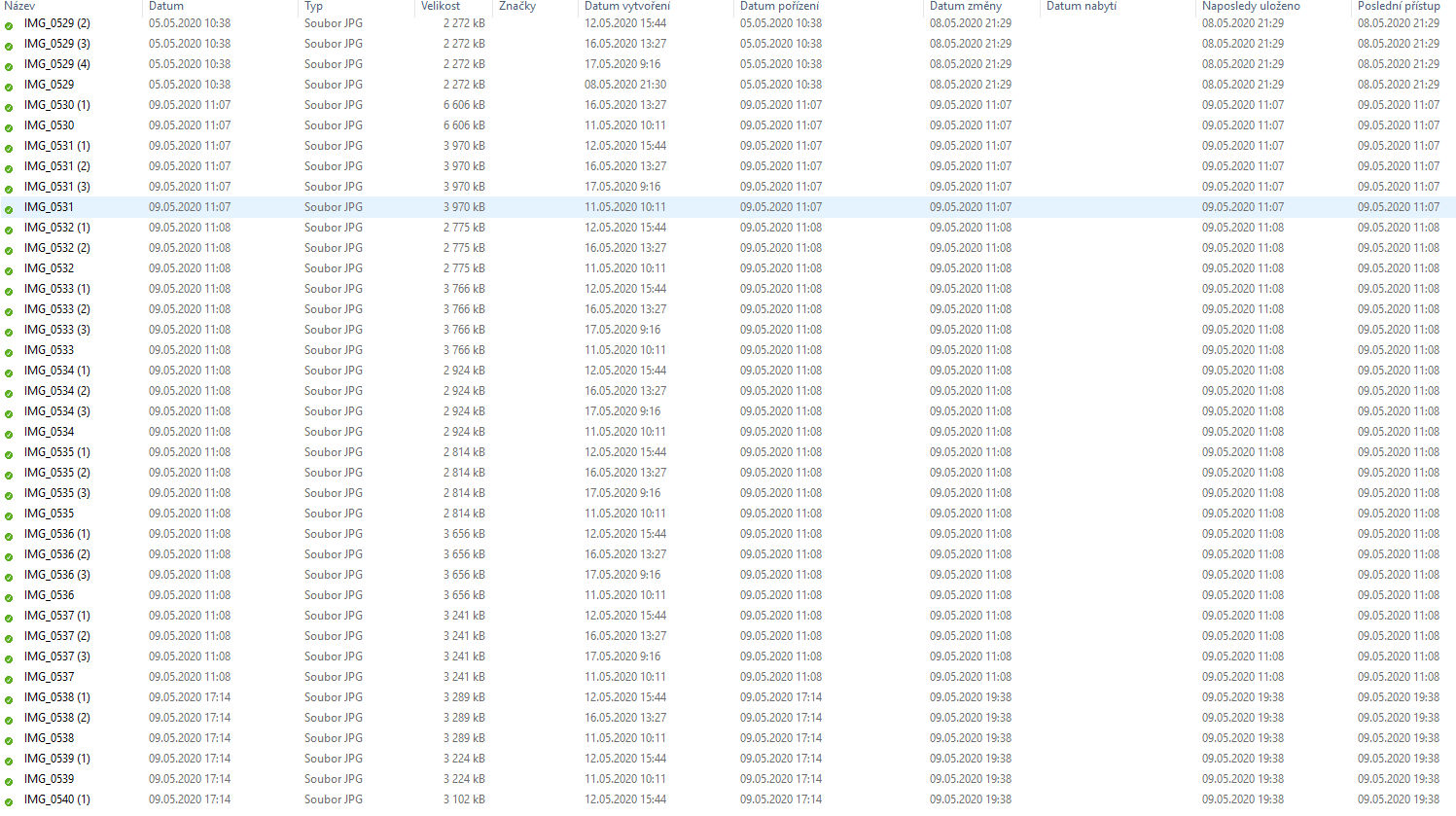Select file IMG_0532 (1)
1456x816 pixels.
coord(56,228)
